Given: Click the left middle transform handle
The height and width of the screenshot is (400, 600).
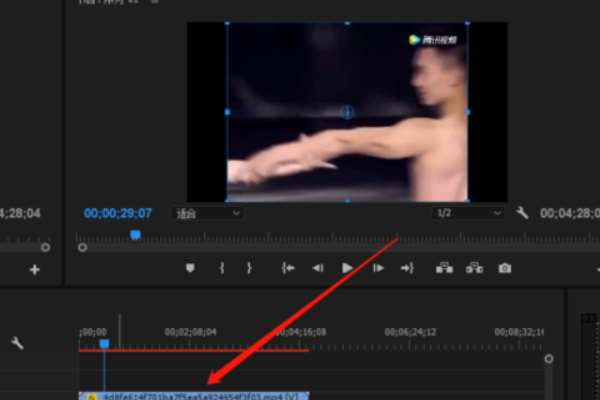Looking at the screenshot, I should pyautogui.click(x=227, y=112).
